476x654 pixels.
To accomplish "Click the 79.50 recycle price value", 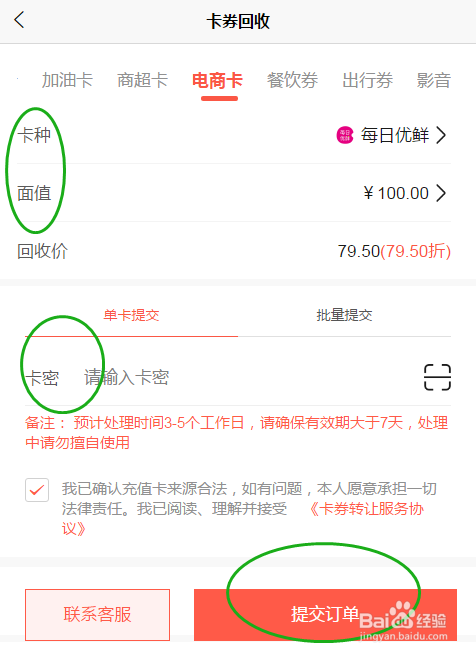I will point(359,252).
